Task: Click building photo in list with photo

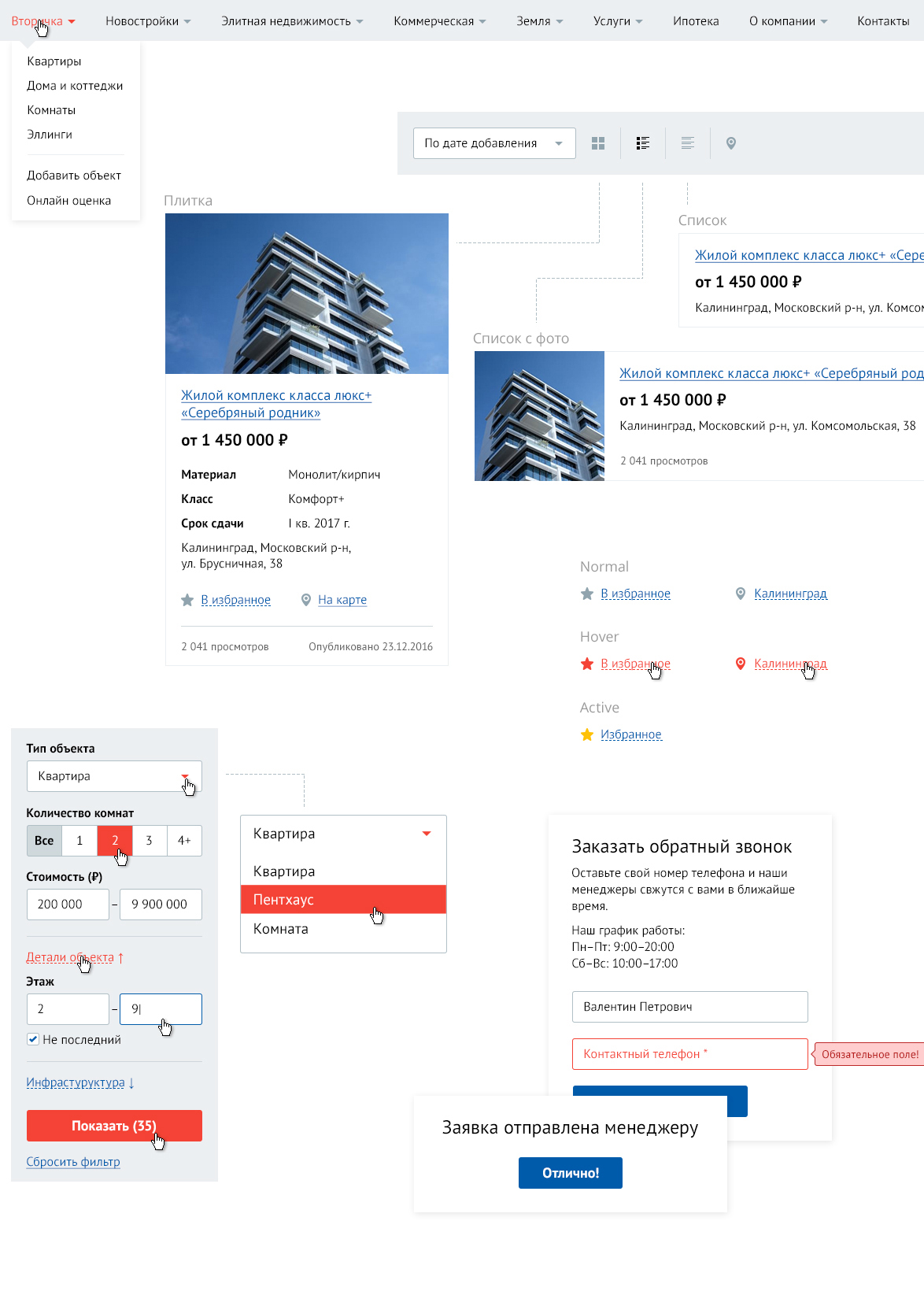Action: click(x=539, y=416)
